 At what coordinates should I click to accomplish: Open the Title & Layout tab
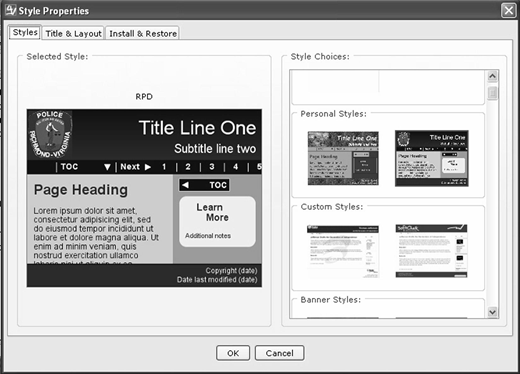point(73,33)
